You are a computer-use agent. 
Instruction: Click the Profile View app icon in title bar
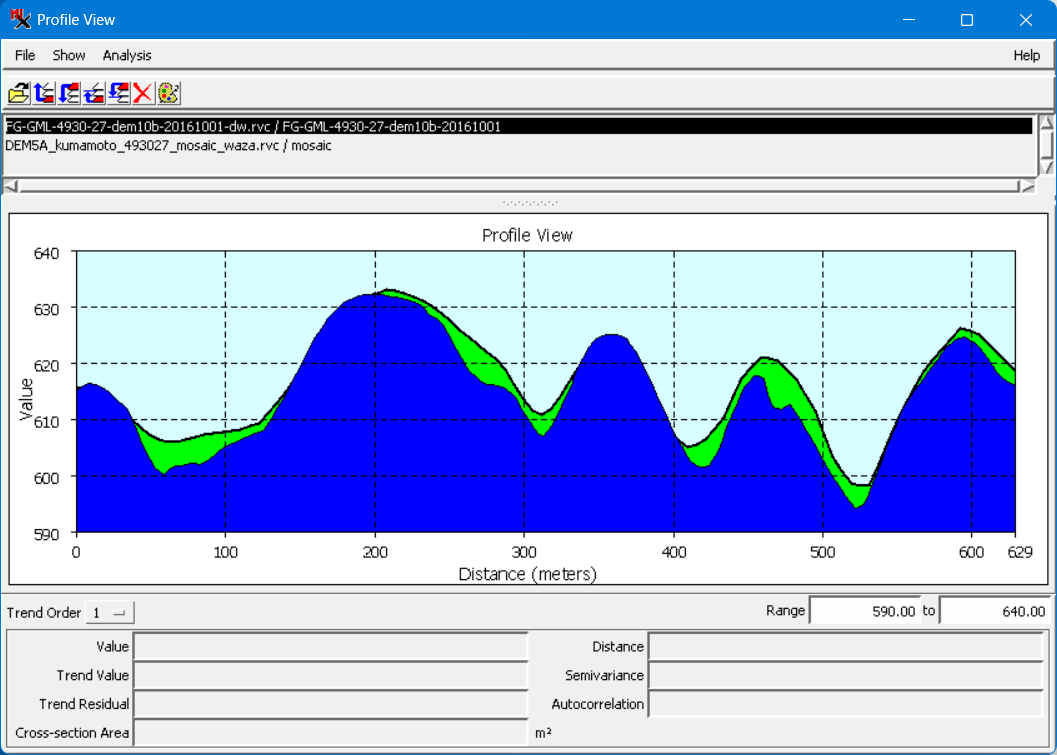[x=20, y=19]
